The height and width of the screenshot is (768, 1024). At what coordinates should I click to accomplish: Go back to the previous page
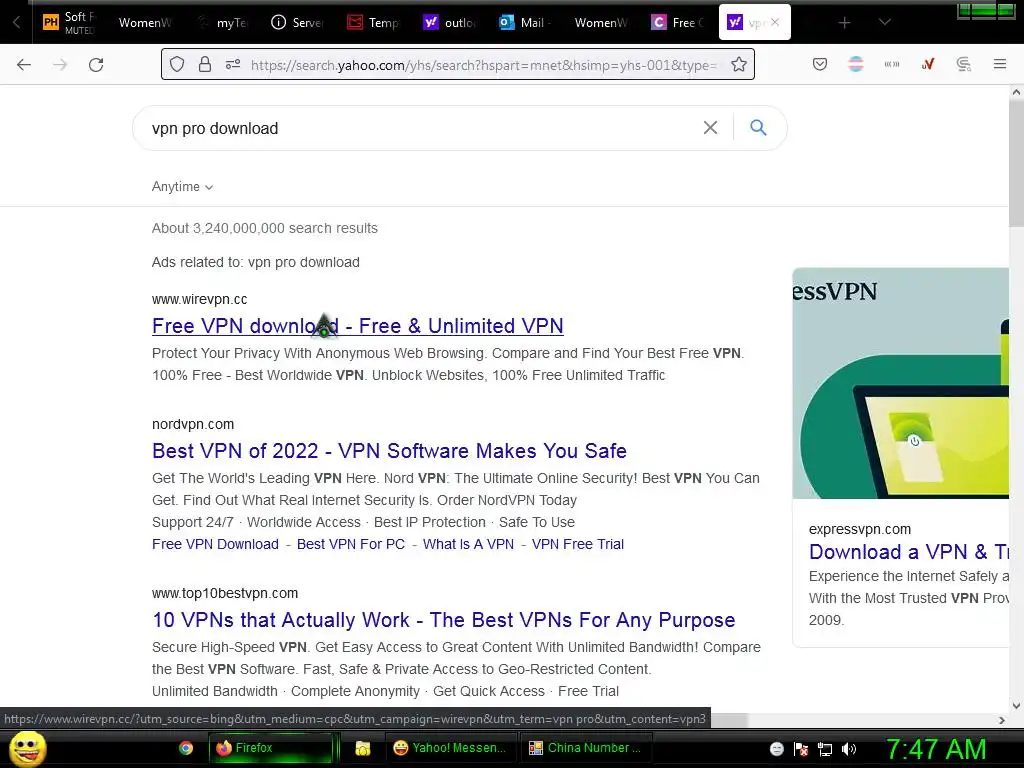point(24,65)
